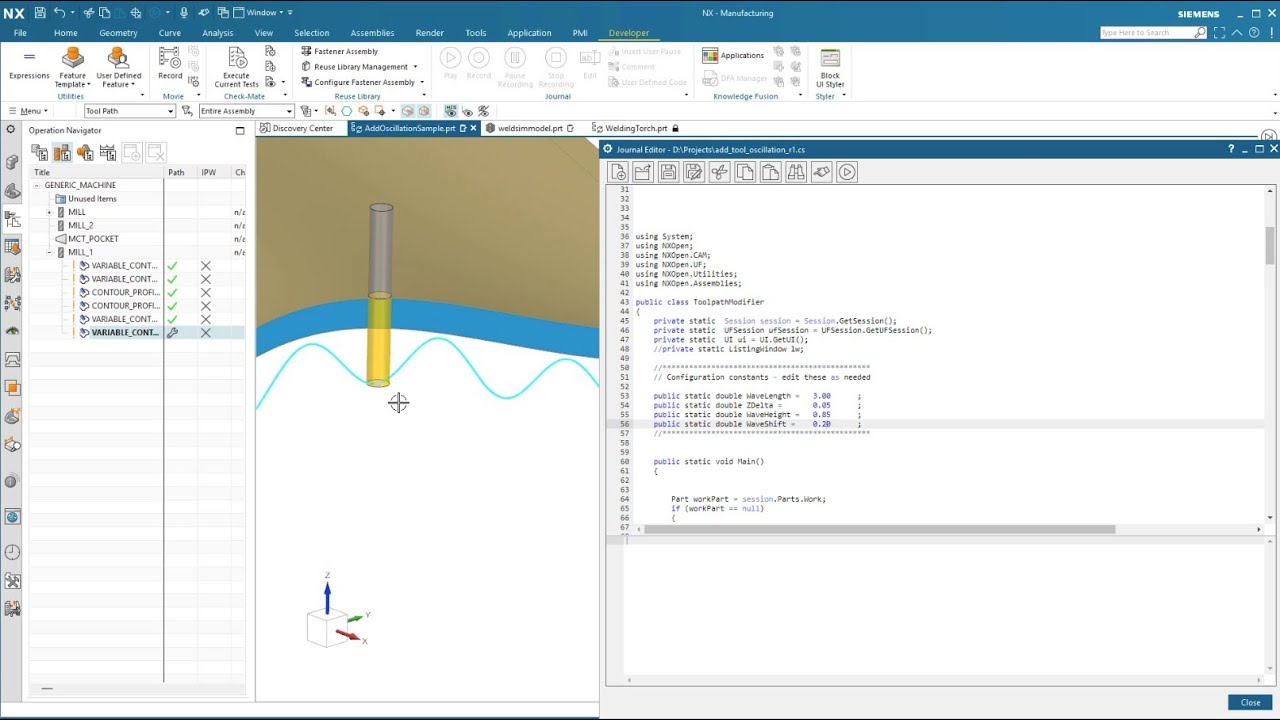
Task: Click Configure Fastener Assembly
Action: pos(358,82)
